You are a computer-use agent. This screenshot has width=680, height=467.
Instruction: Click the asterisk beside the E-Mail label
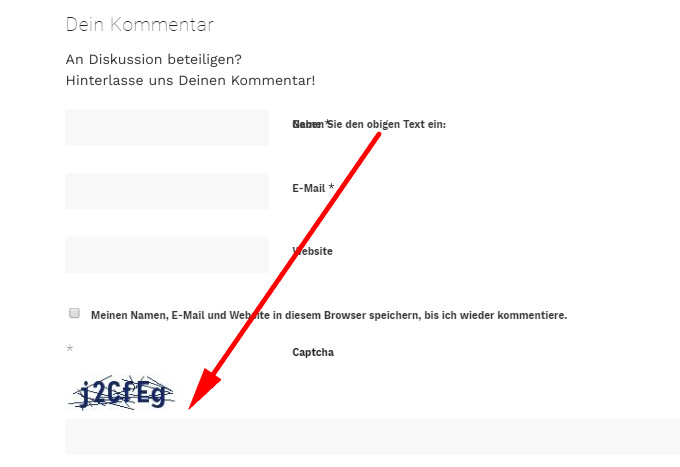point(331,187)
